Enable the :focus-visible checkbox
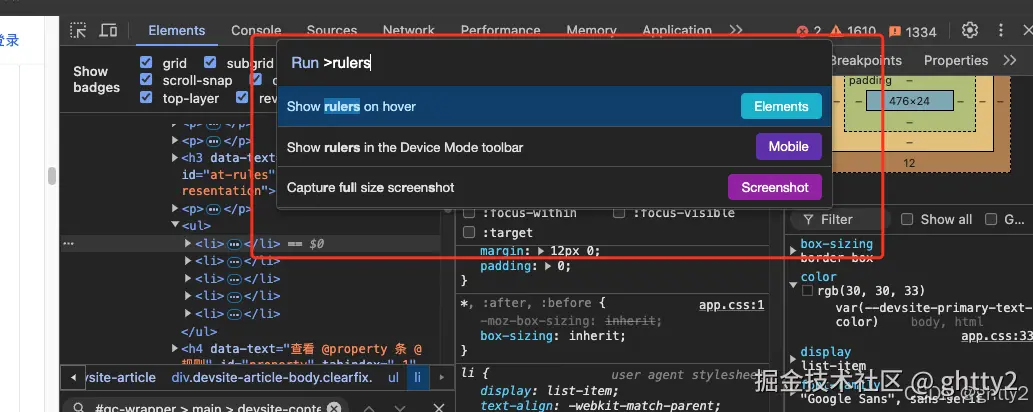The image size is (1033, 412). (x=619, y=213)
